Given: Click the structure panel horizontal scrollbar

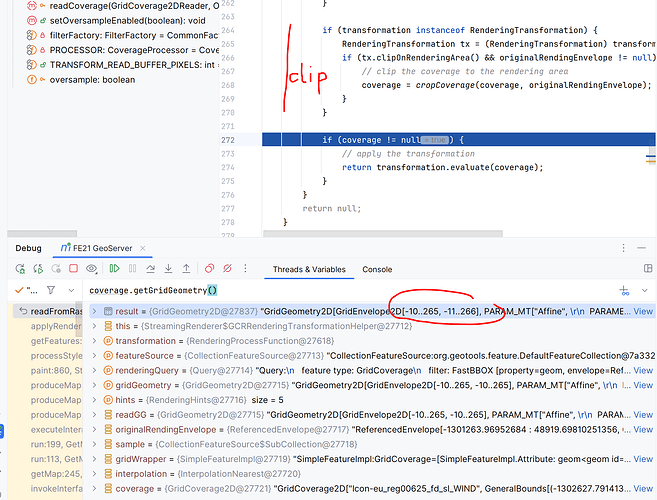Looking at the screenshot, I should click(x=42, y=233).
